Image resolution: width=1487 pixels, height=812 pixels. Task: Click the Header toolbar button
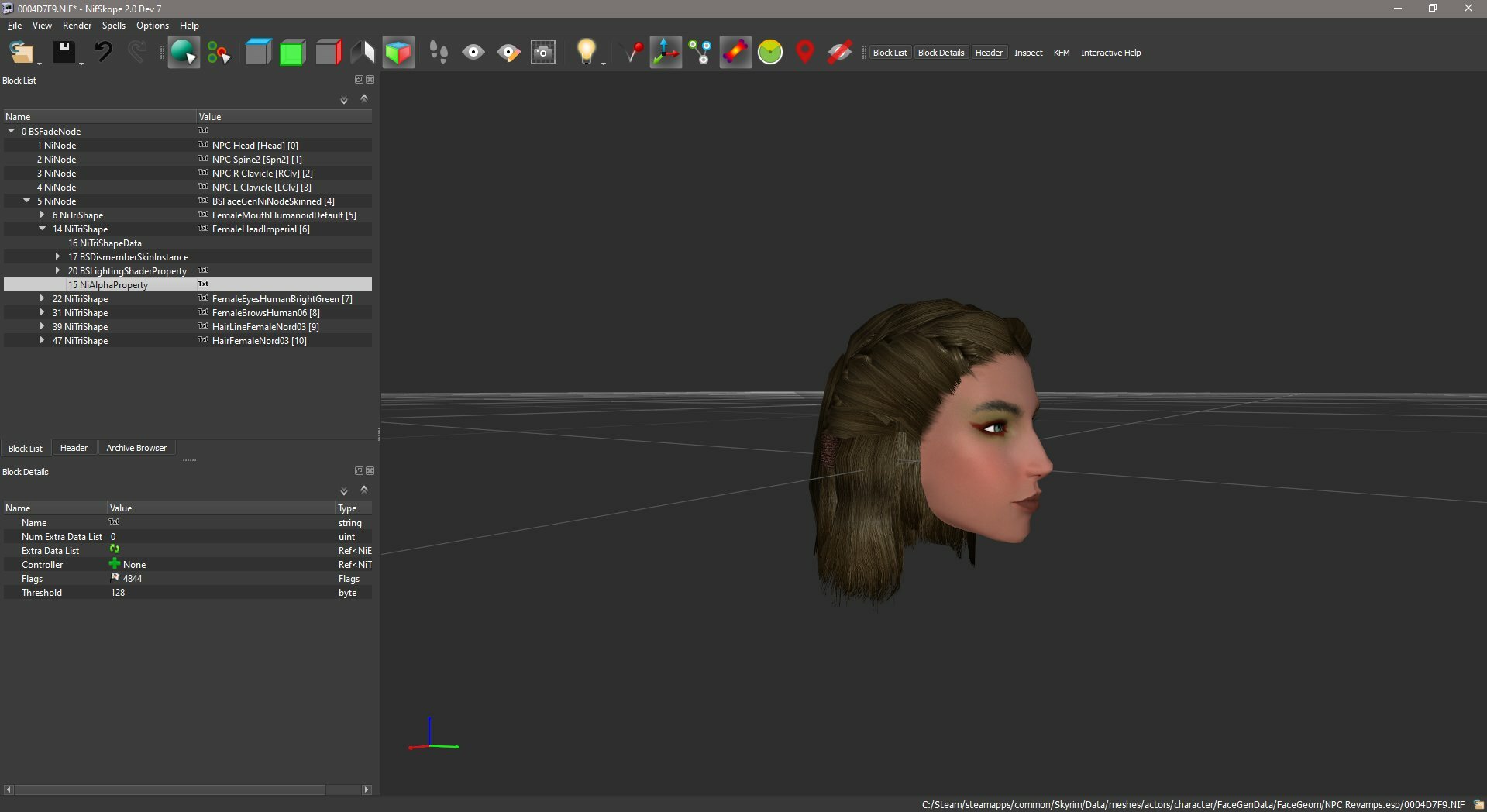pyautogui.click(x=989, y=53)
